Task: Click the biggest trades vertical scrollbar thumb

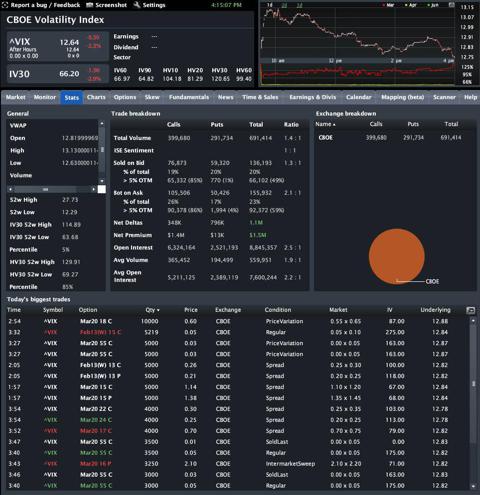Action: coord(473,384)
